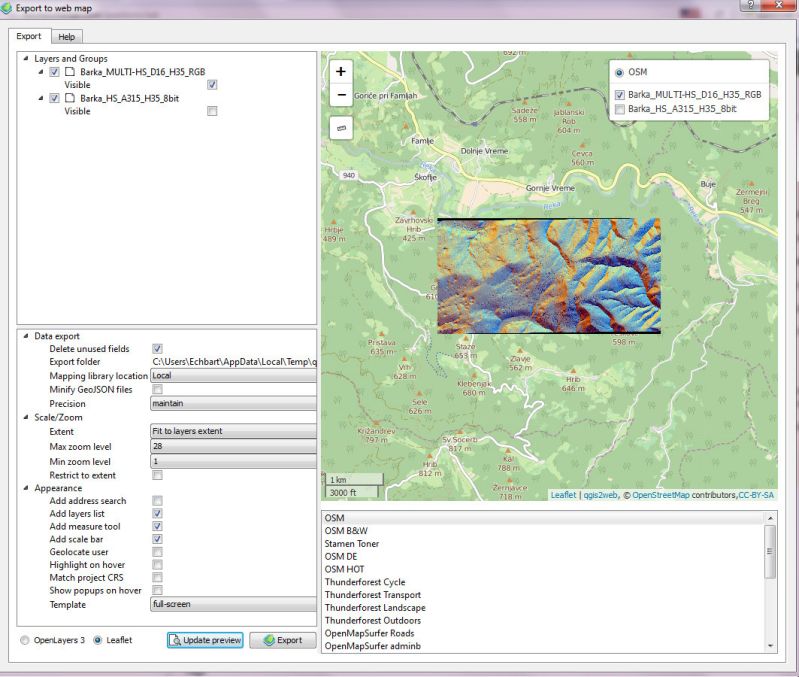Select OSM B&W basemap
The height and width of the screenshot is (677, 799).
(x=543, y=531)
